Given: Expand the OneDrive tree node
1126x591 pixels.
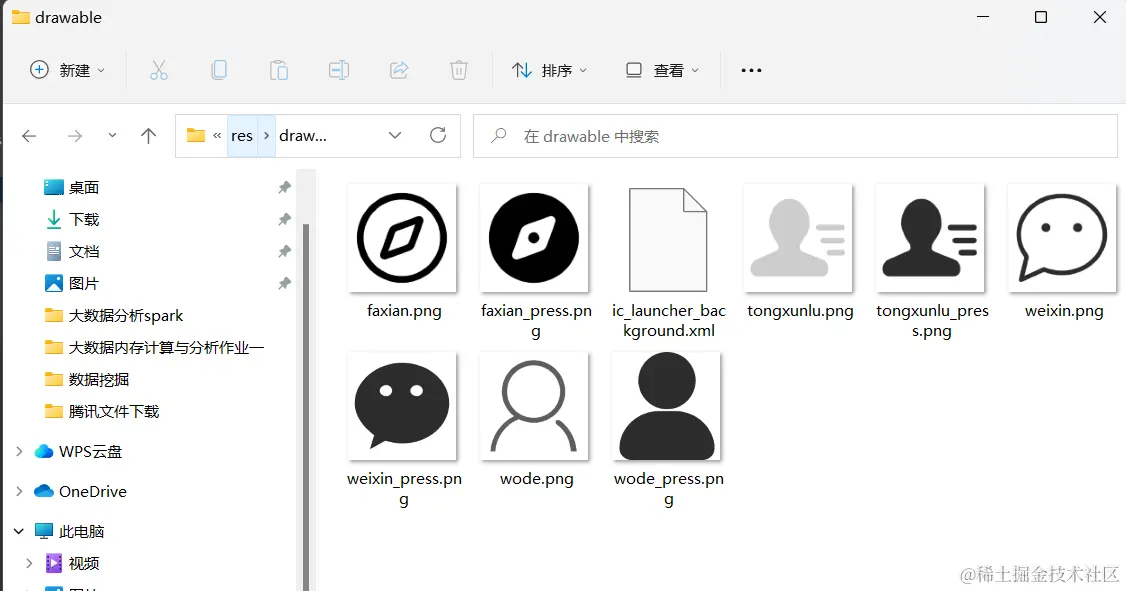Looking at the screenshot, I should (19, 491).
